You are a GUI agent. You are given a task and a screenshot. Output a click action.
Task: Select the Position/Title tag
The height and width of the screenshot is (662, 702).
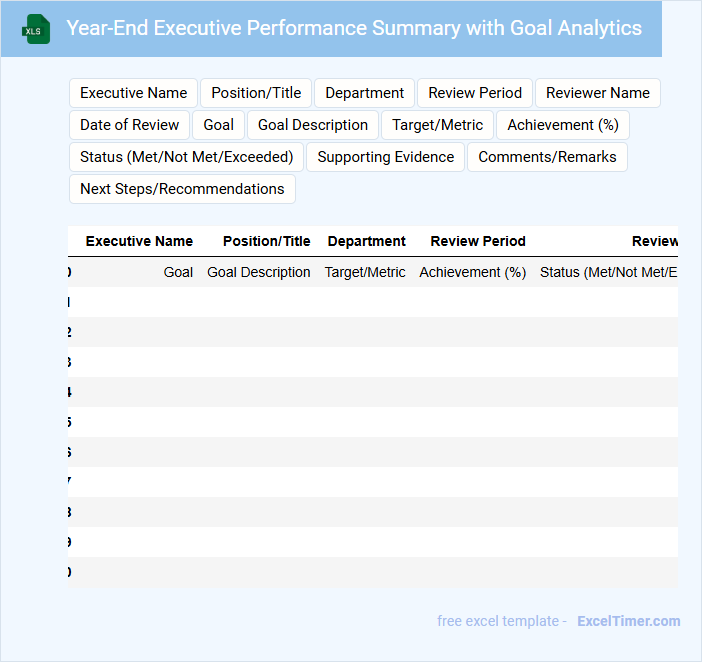point(256,93)
